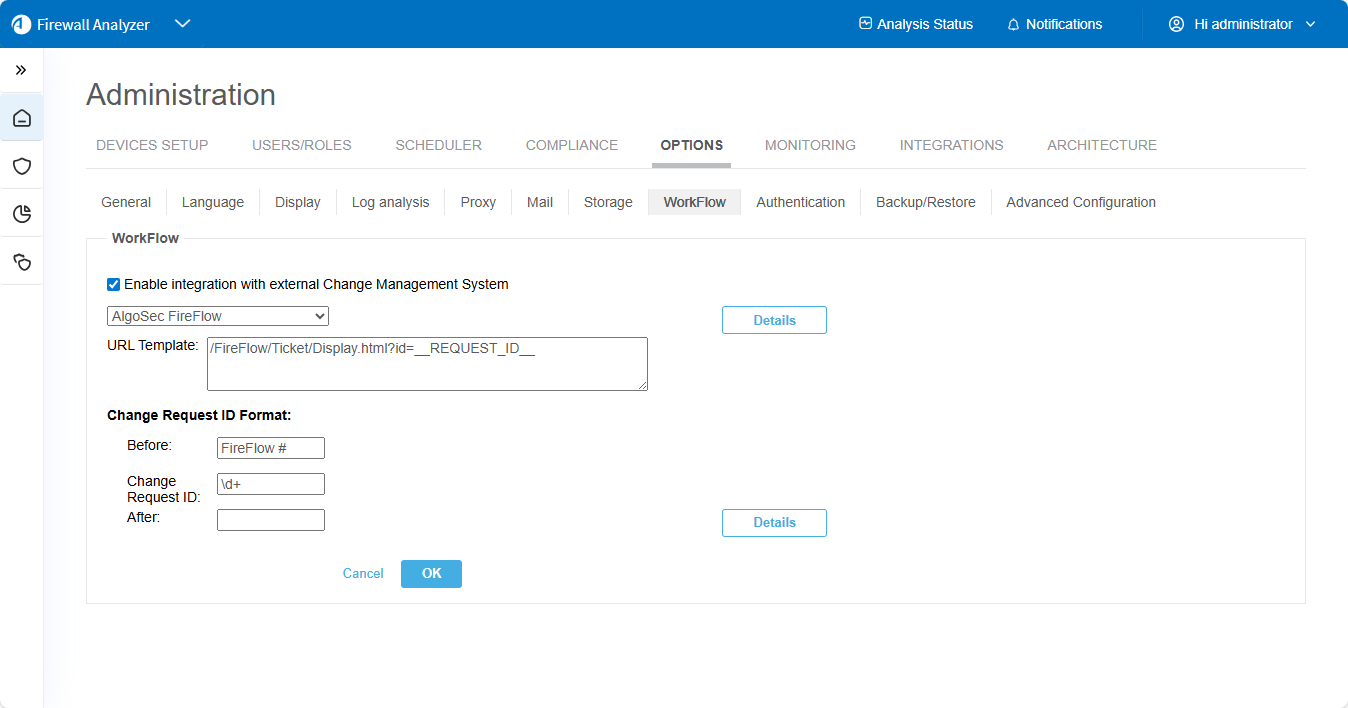The image size is (1348, 708).
Task: Open Analysis Status from top bar
Action: tap(915, 24)
